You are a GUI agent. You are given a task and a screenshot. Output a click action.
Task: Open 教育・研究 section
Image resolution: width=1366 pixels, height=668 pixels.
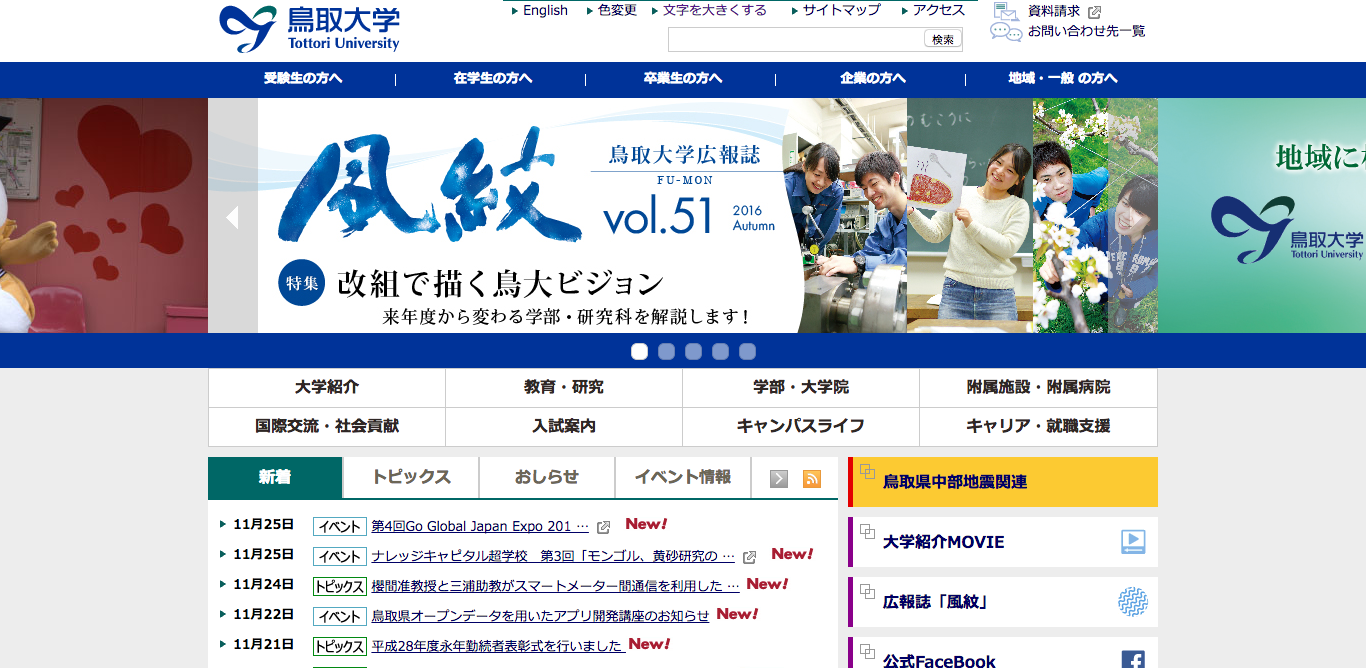point(564,387)
